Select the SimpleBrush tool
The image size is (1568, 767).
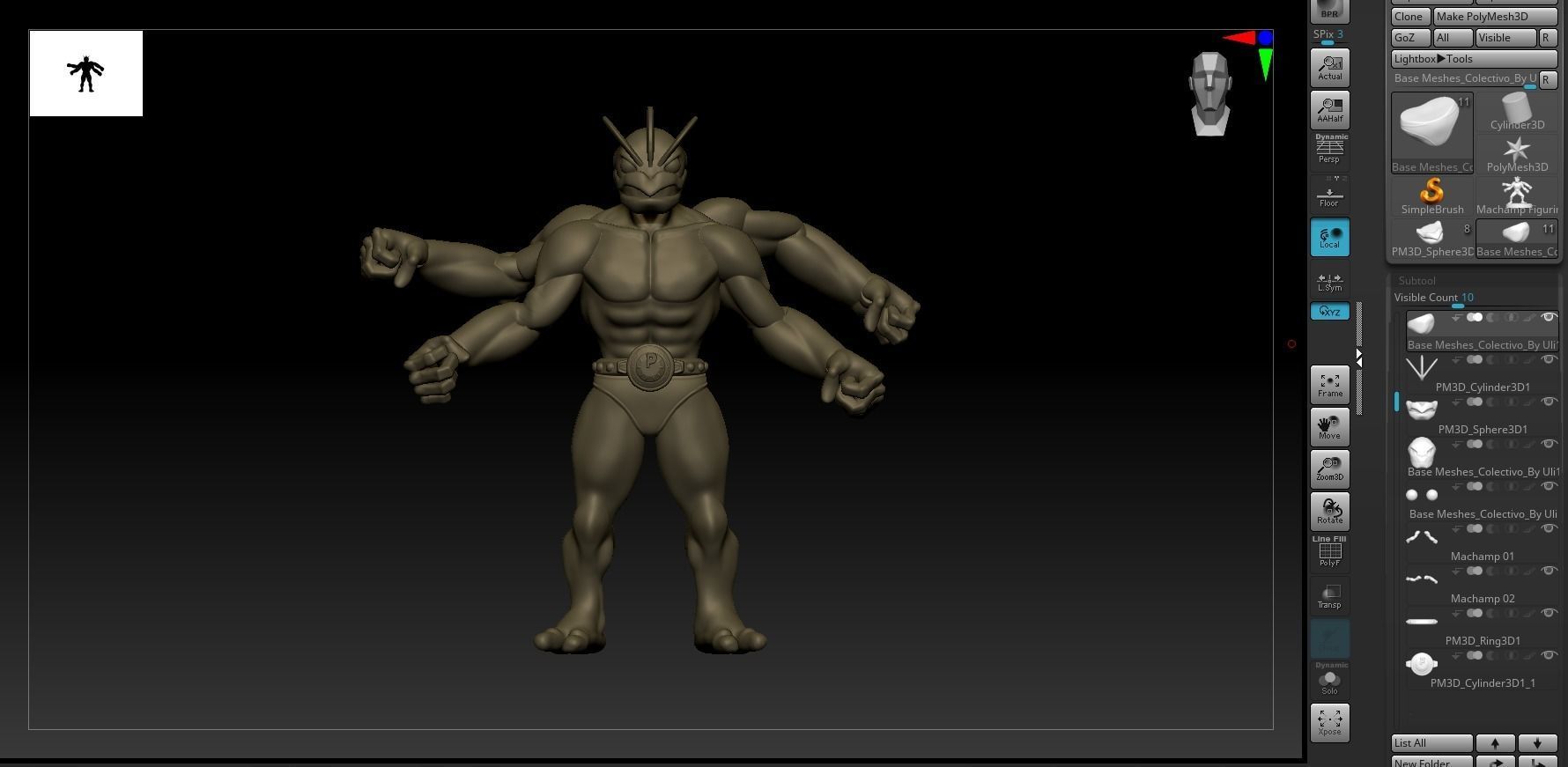(1432, 196)
